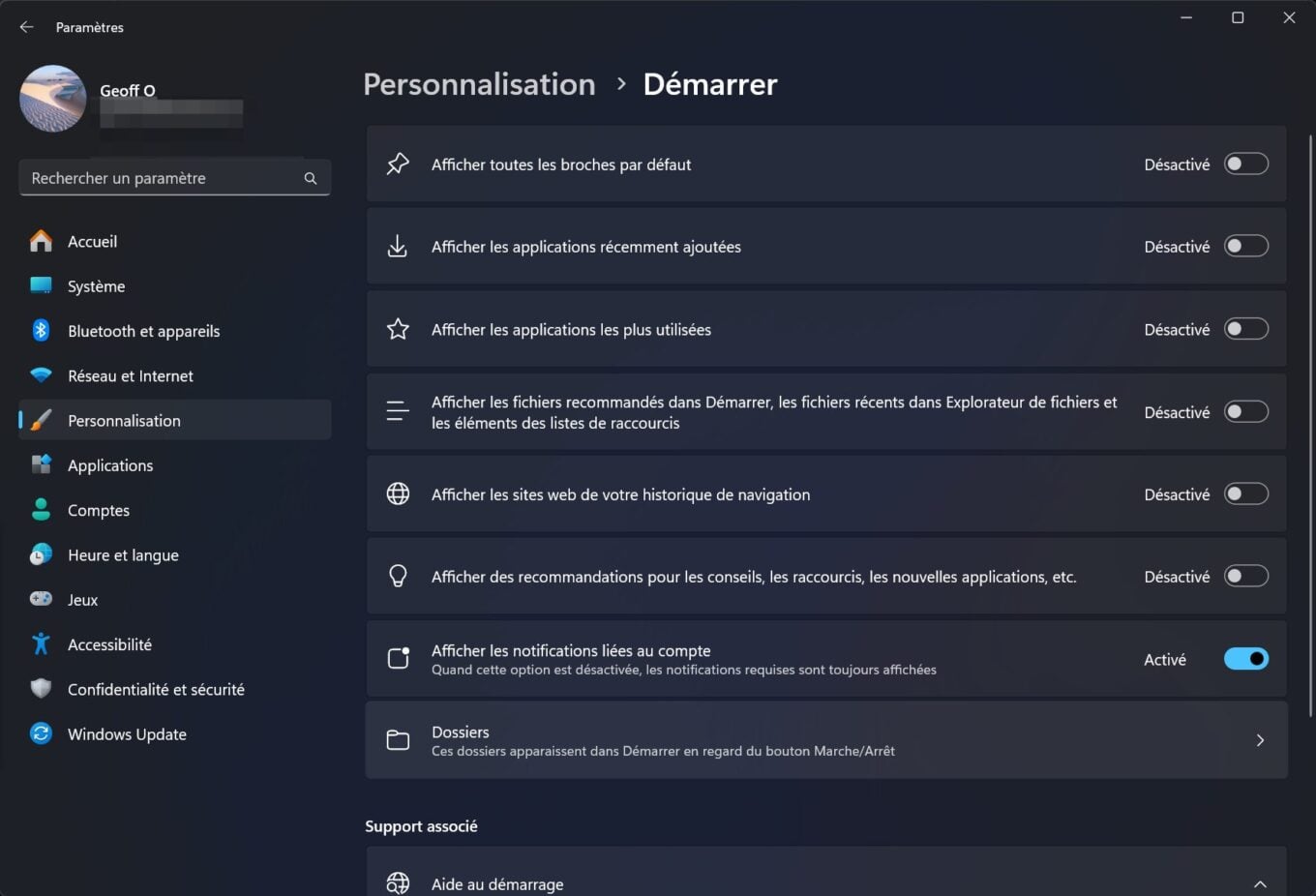The width and height of the screenshot is (1316, 896).
Task: Click the Réseau et Internet Wi-Fi icon
Action: click(41, 375)
